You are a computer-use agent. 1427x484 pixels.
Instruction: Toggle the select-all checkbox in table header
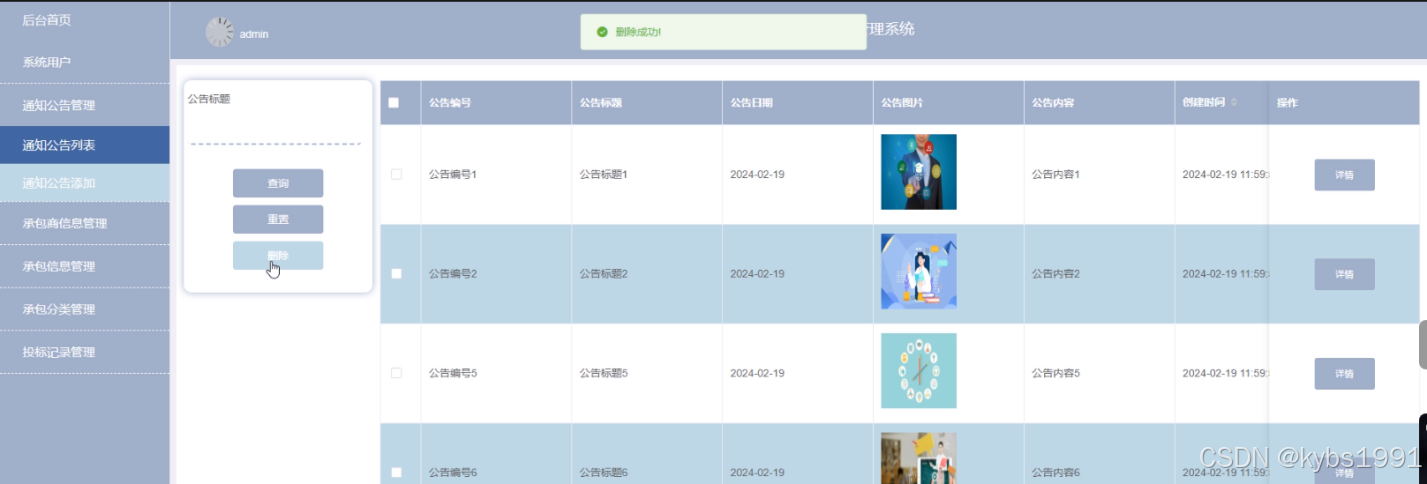coord(393,102)
